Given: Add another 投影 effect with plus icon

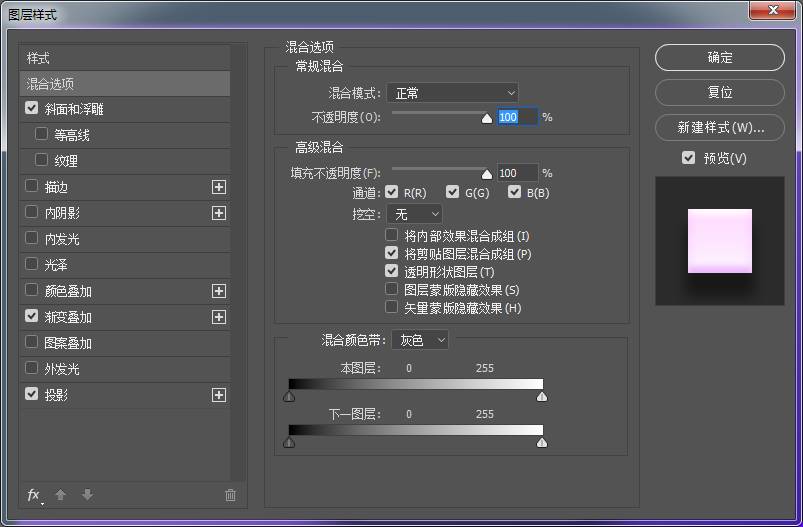Looking at the screenshot, I should [x=219, y=395].
